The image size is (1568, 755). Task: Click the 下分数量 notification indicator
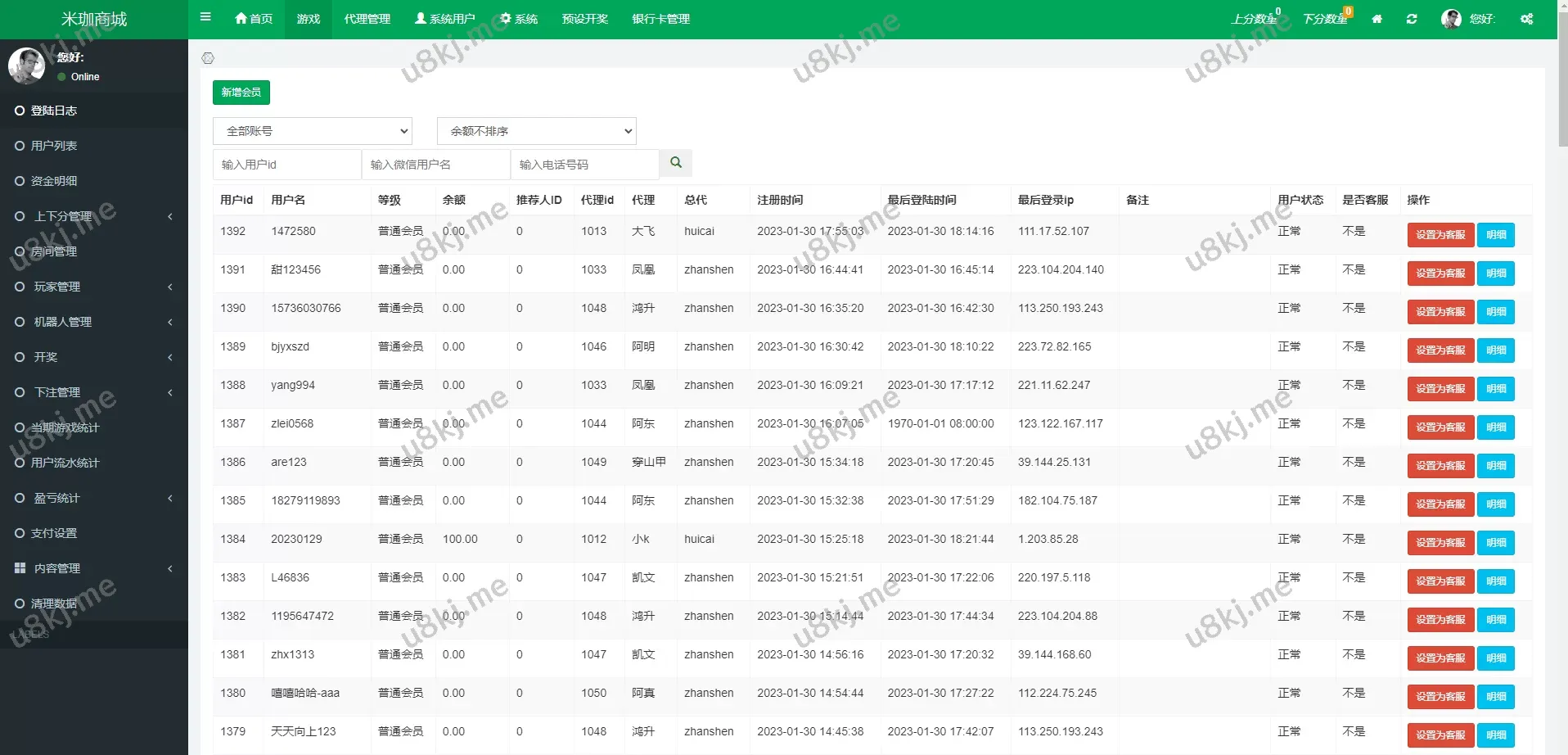coord(1327,19)
